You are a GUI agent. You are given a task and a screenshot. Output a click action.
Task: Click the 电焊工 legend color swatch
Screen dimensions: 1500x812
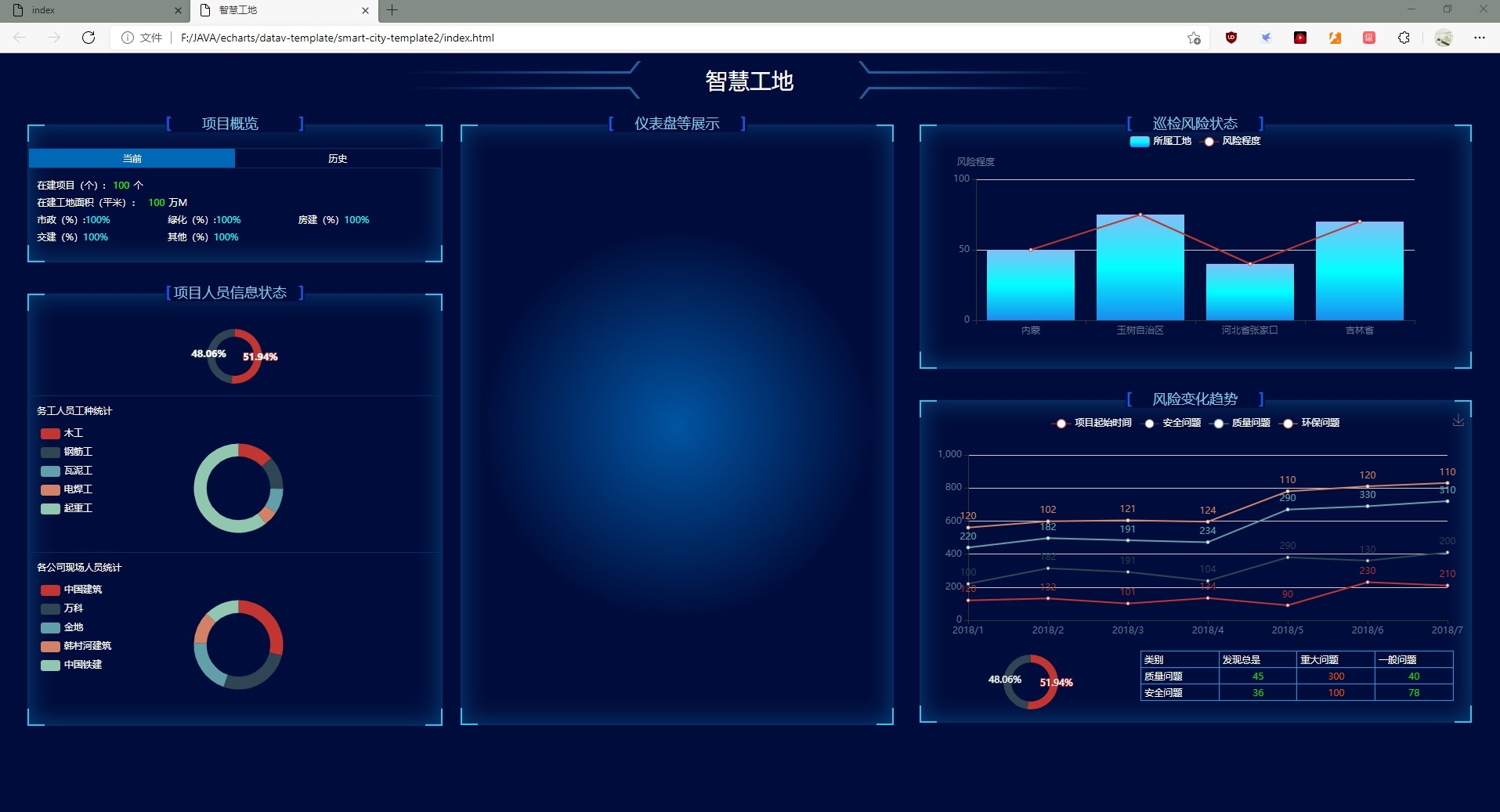[x=50, y=490]
